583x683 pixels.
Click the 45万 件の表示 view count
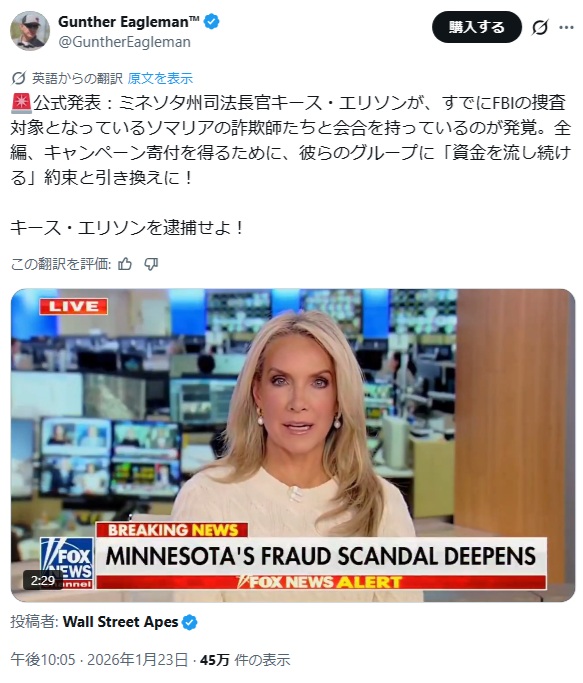point(245,660)
